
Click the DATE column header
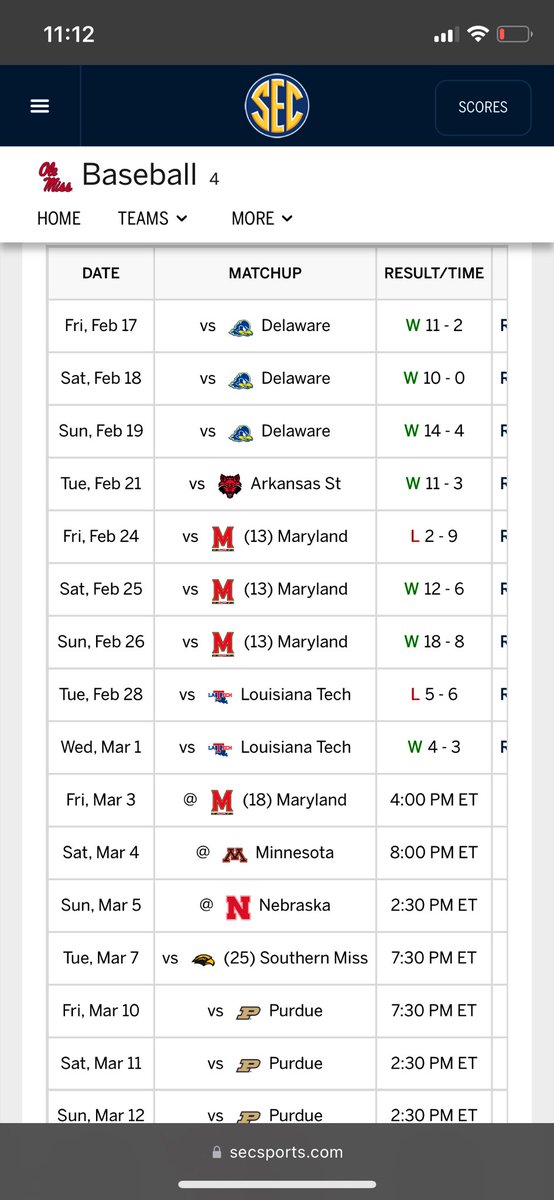click(x=101, y=273)
